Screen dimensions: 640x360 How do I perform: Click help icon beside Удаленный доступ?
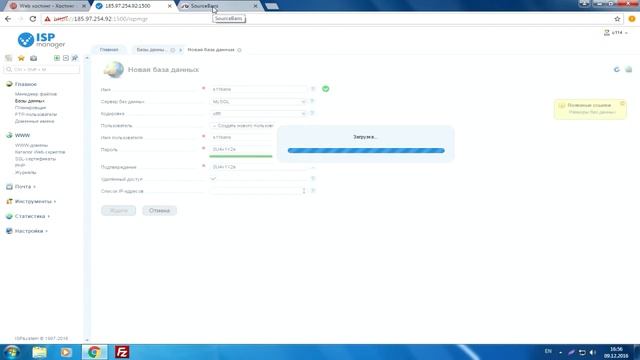[x=313, y=178]
